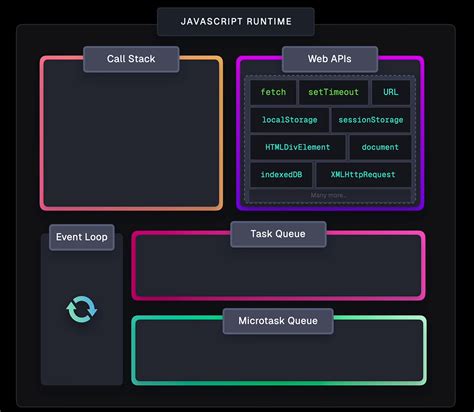Select the setTimeout API box
The height and width of the screenshot is (412, 474).
coord(333,92)
